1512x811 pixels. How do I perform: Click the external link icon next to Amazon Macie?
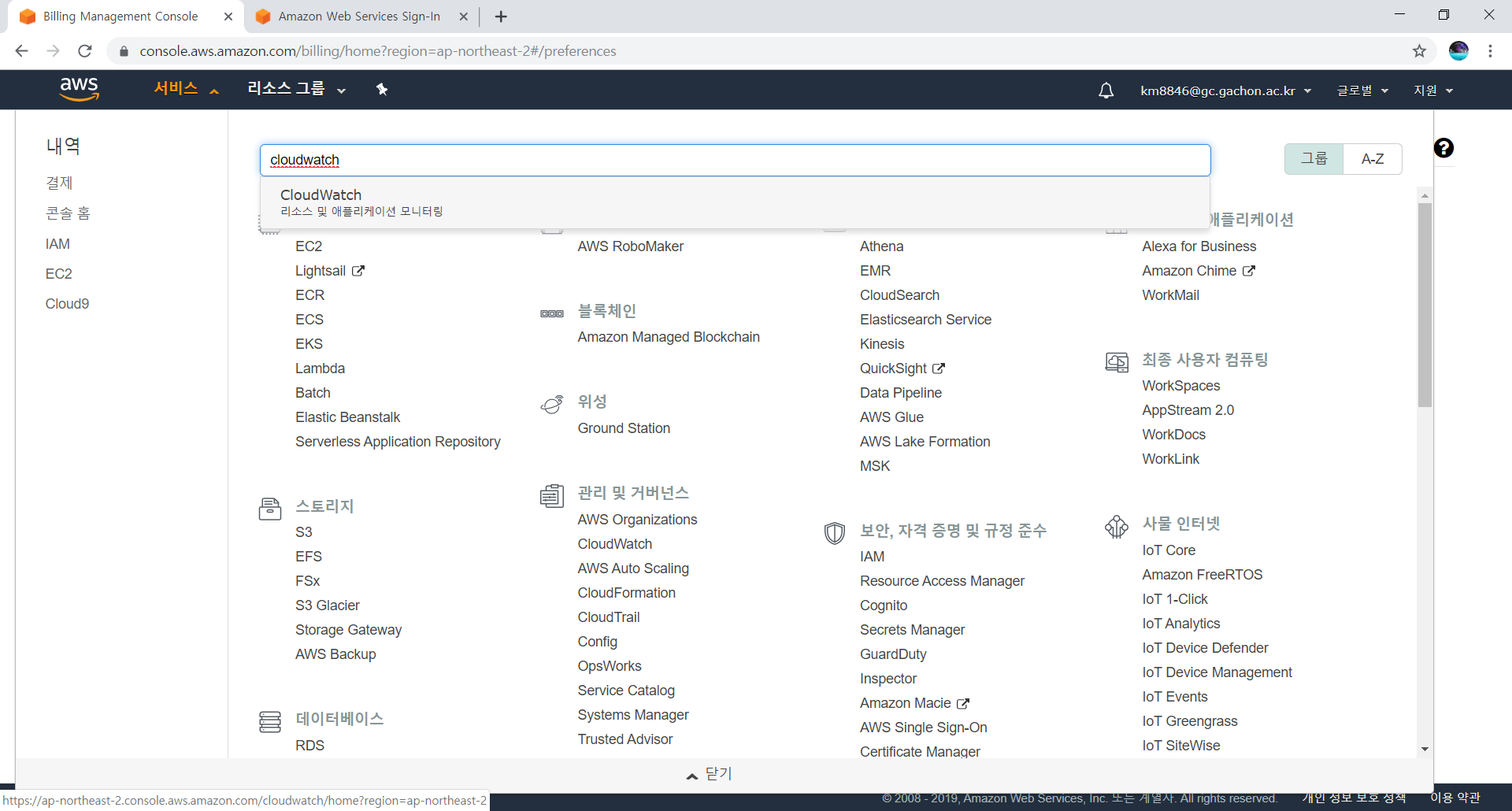click(x=963, y=703)
